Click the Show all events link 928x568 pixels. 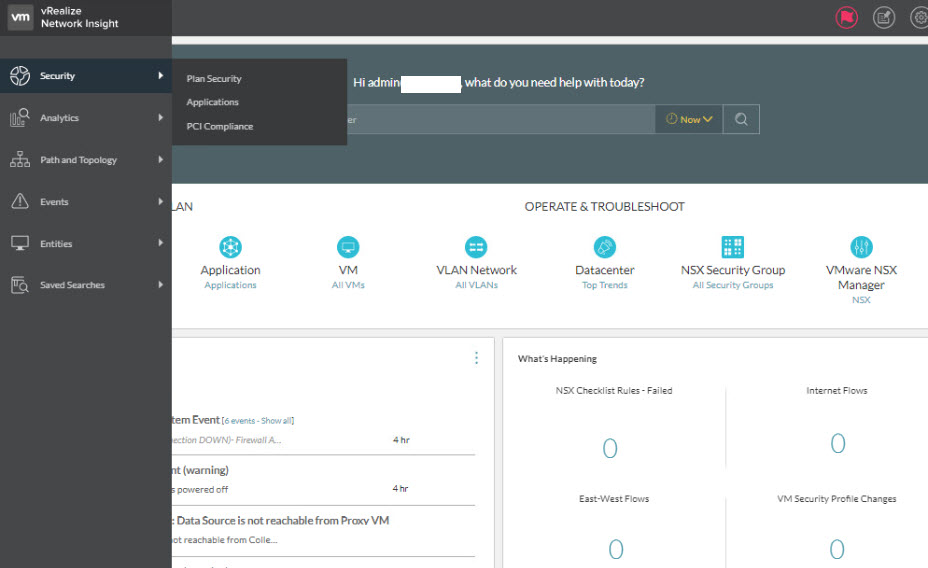coord(277,421)
